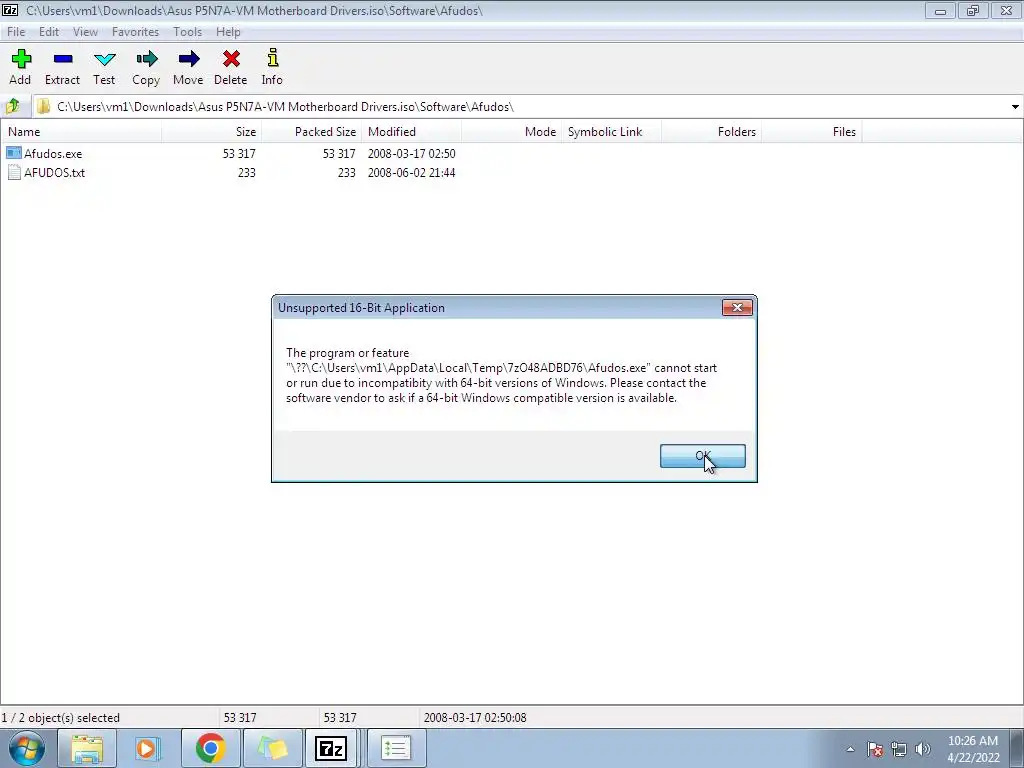Close the Unsupported 16-Bit Application dialog
The height and width of the screenshot is (768, 1024).
tap(737, 307)
